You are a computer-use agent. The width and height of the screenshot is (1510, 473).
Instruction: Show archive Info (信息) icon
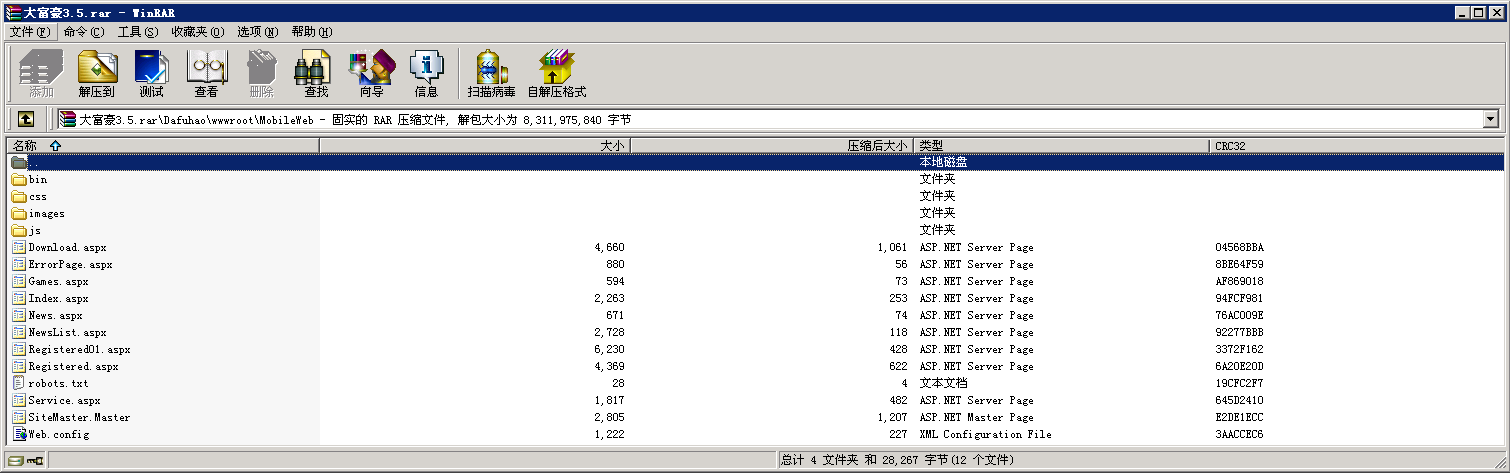426,74
